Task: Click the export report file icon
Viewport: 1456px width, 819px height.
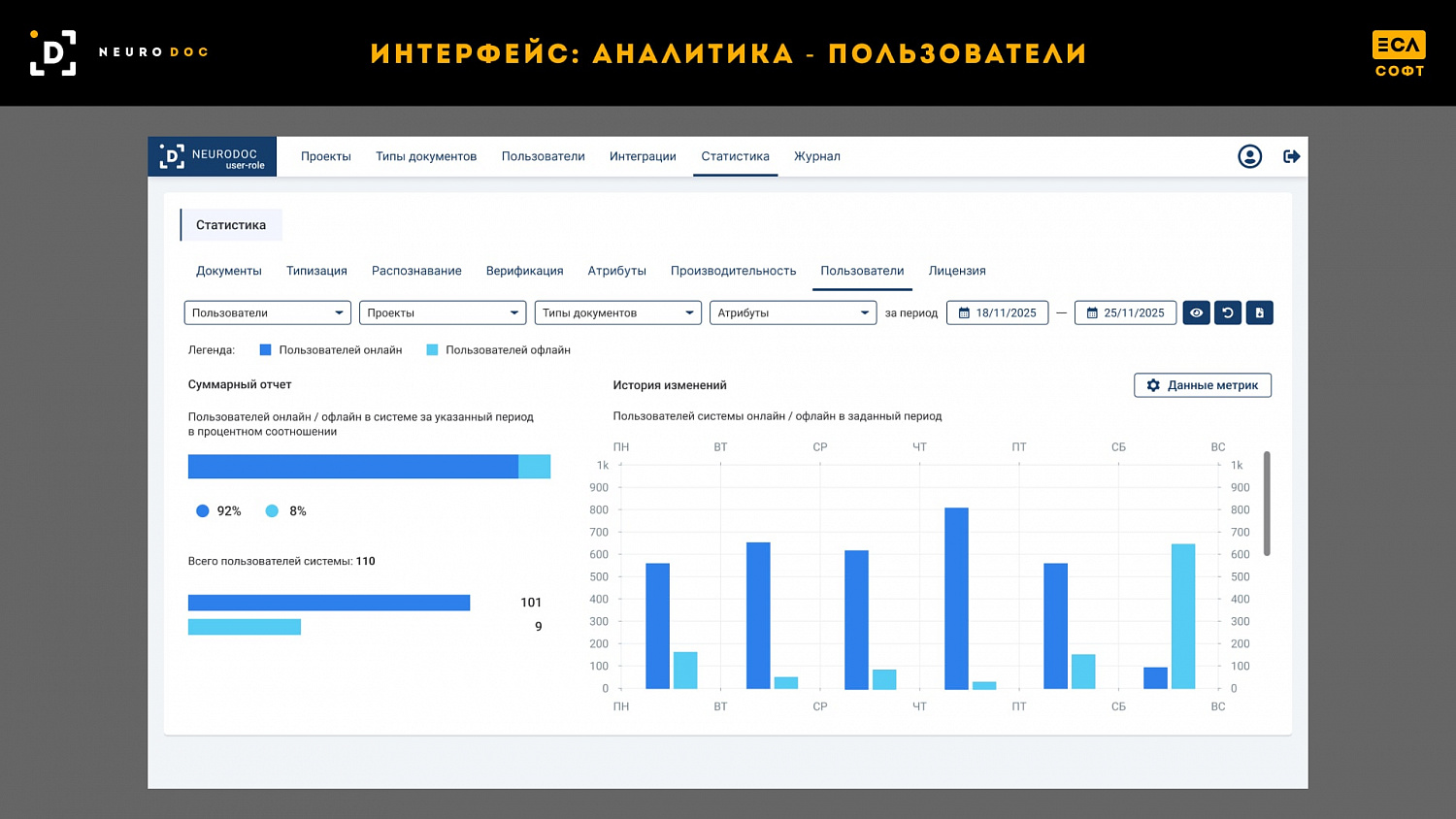Action: [1260, 312]
